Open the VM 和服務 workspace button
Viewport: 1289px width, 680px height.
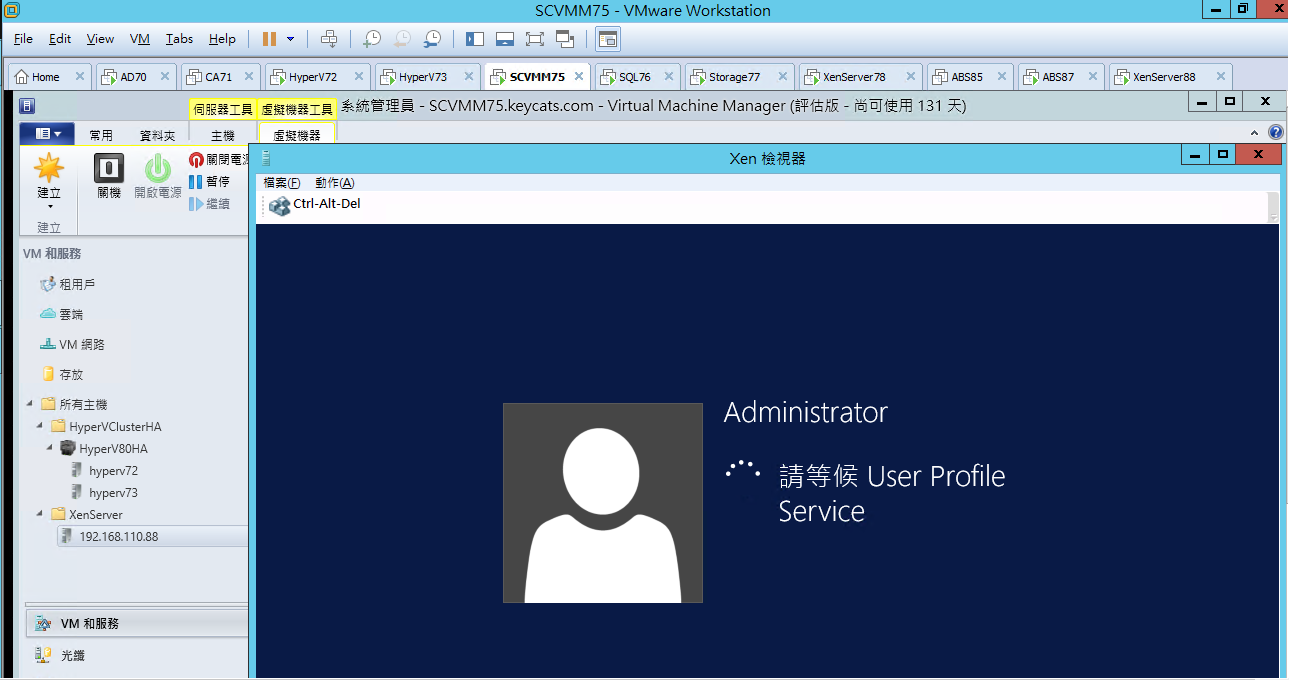(x=137, y=623)
